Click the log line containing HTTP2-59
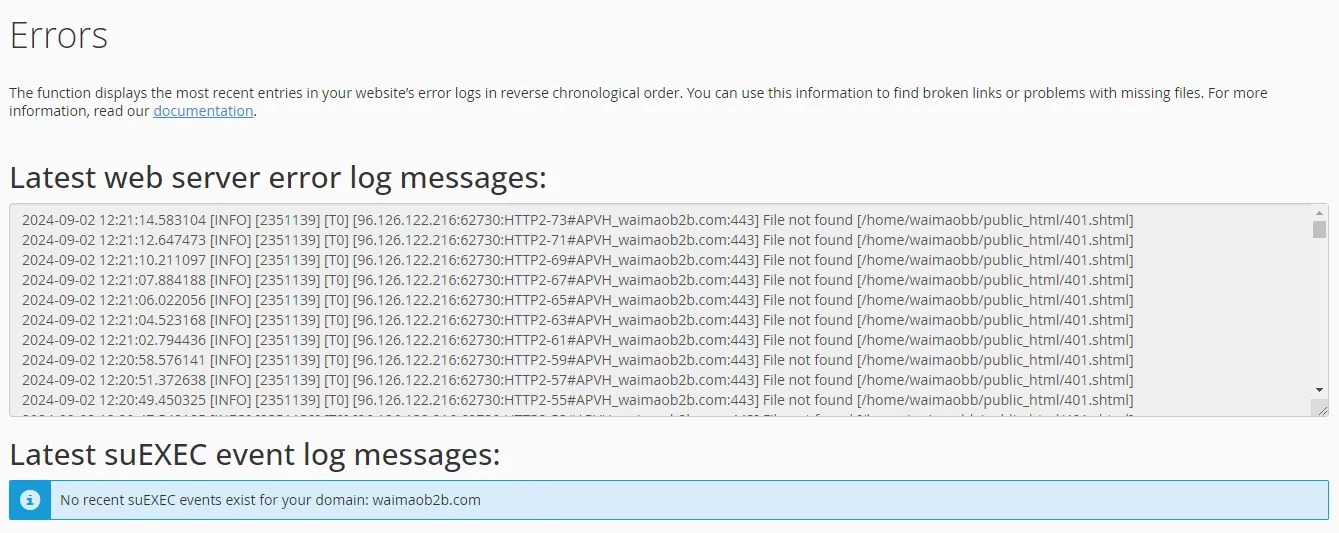The height and width of the screenshot is (533, 1339). [x=577, y=360]
